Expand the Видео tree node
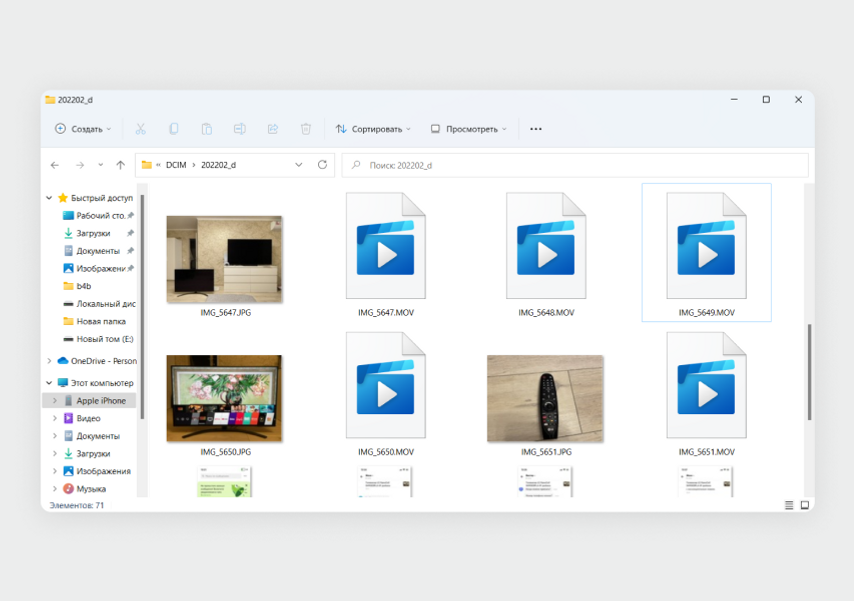This screenshot has height=601, width=854. (x=55, y=418)
